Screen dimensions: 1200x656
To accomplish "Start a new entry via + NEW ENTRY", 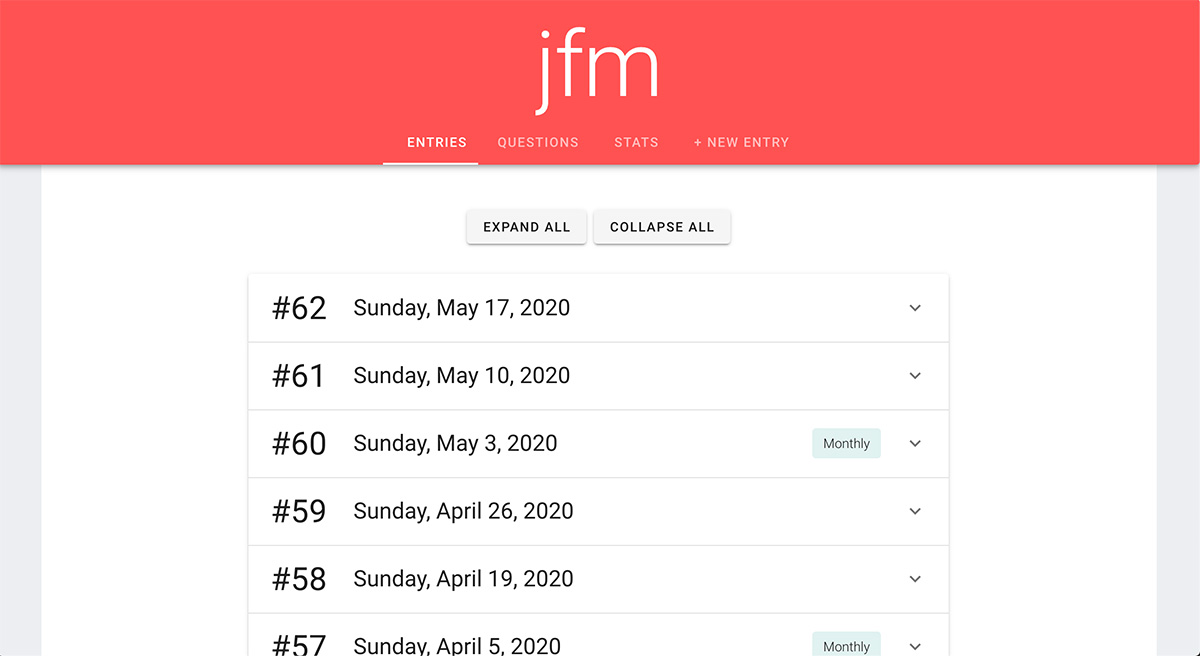I will coord(741,142).
